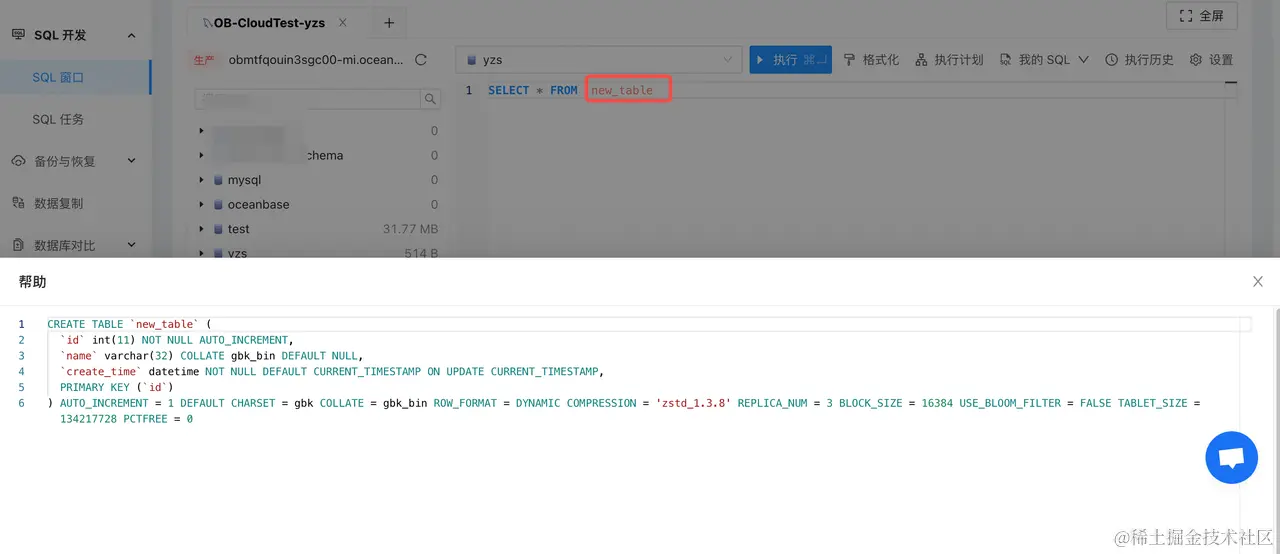Open 执行计划 for the query
The image size is (1280, 554).
coord(949,60)
